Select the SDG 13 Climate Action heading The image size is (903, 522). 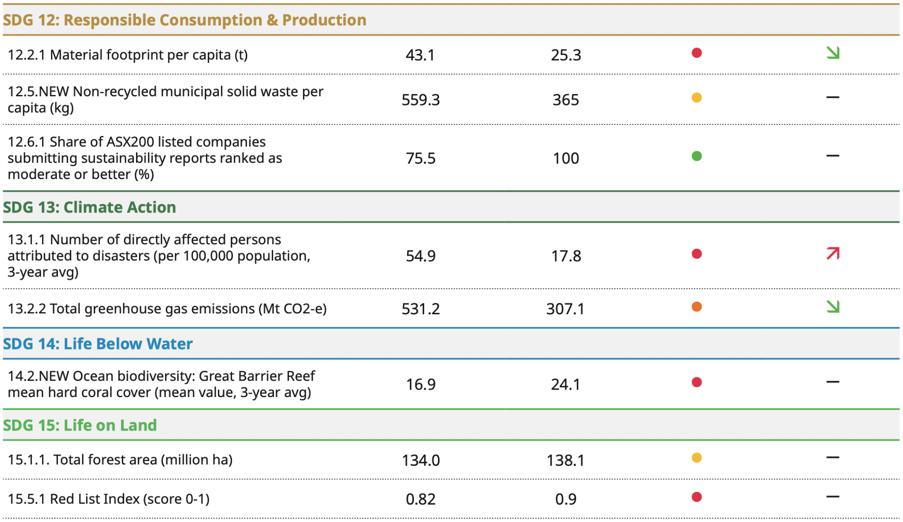tap(90, 207)
